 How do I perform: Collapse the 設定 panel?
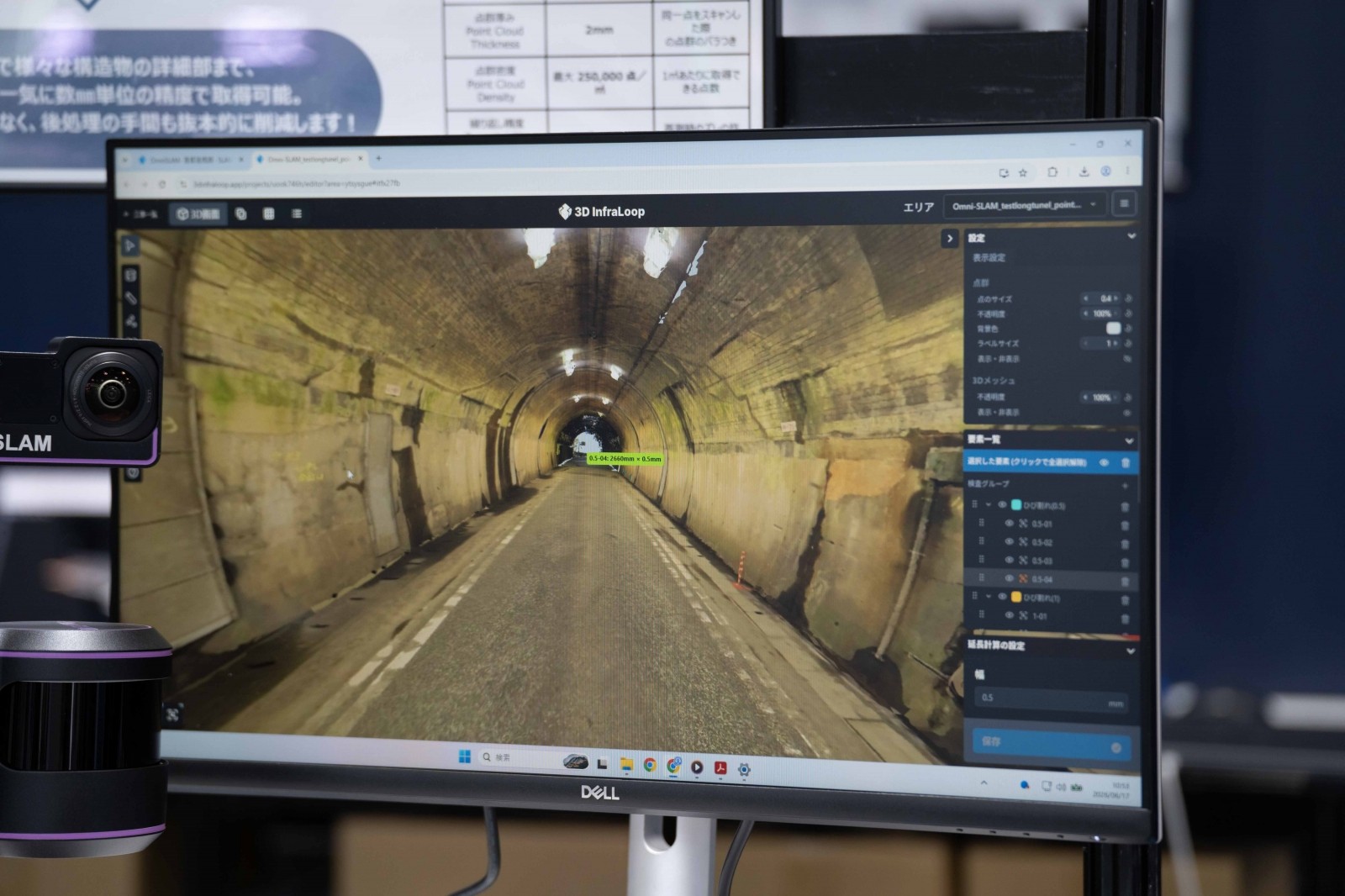pyautogui.click(x=1131, y=237)
